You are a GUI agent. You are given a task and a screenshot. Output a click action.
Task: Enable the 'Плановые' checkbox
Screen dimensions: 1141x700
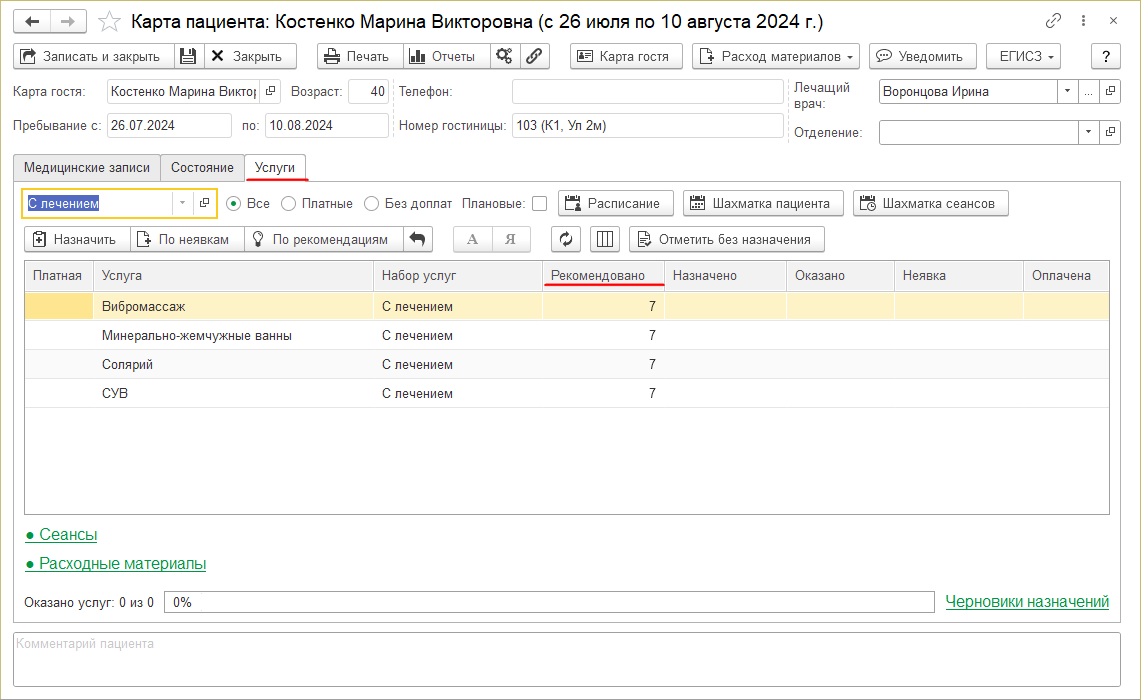click(539, 203)
